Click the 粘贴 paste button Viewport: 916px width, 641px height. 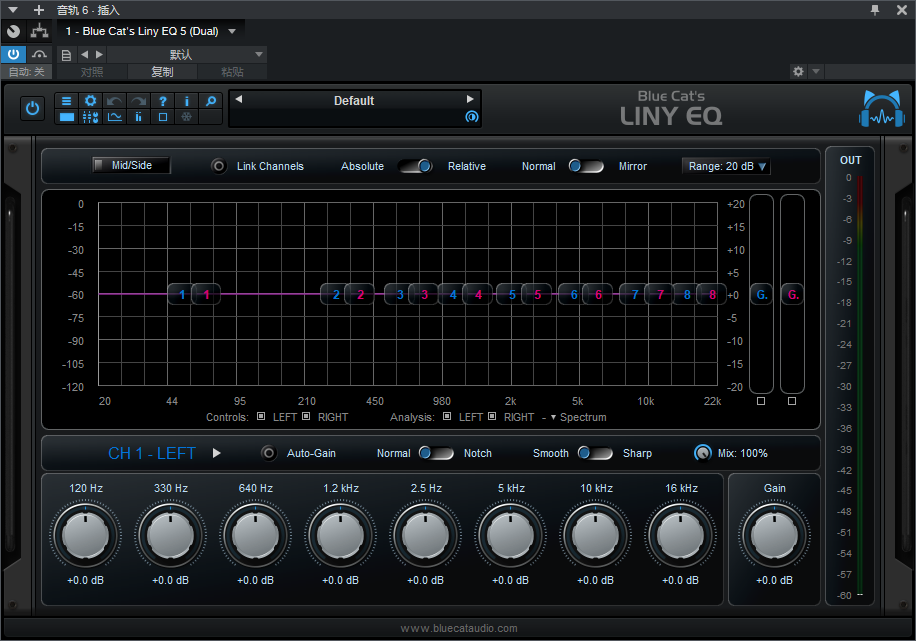[232, 72]
